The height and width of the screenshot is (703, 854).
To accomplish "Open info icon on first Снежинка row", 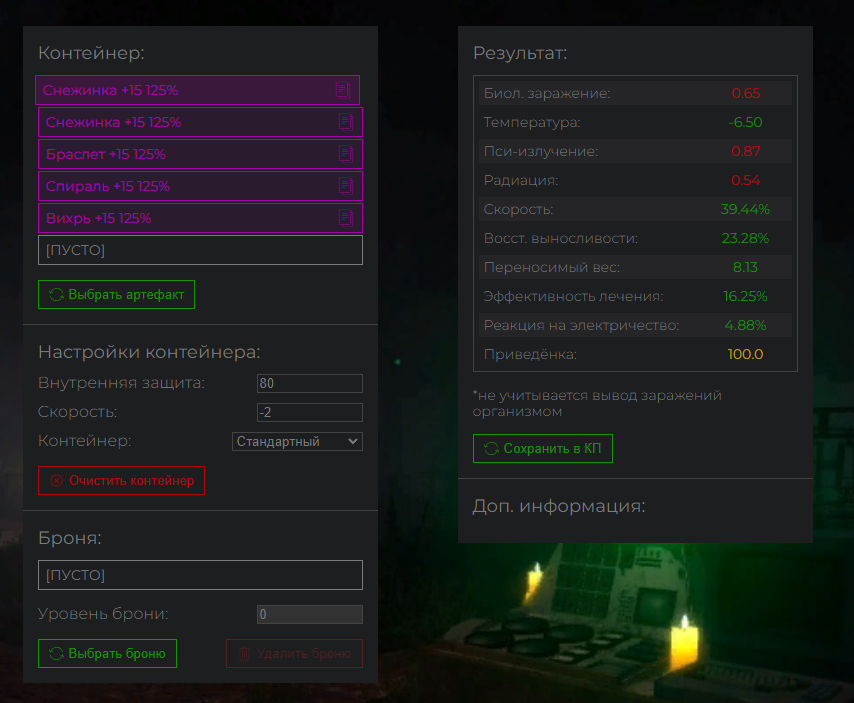I will 343,90.
